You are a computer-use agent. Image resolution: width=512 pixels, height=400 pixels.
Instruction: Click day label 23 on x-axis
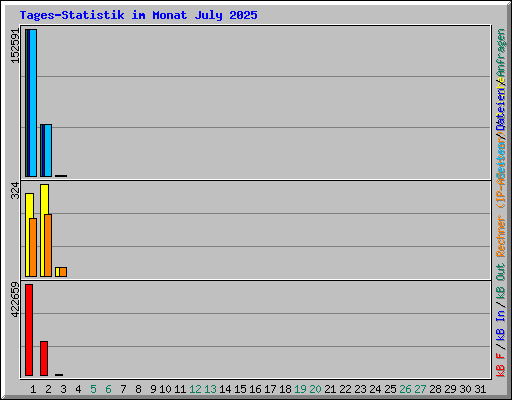[x=360, y=389]
